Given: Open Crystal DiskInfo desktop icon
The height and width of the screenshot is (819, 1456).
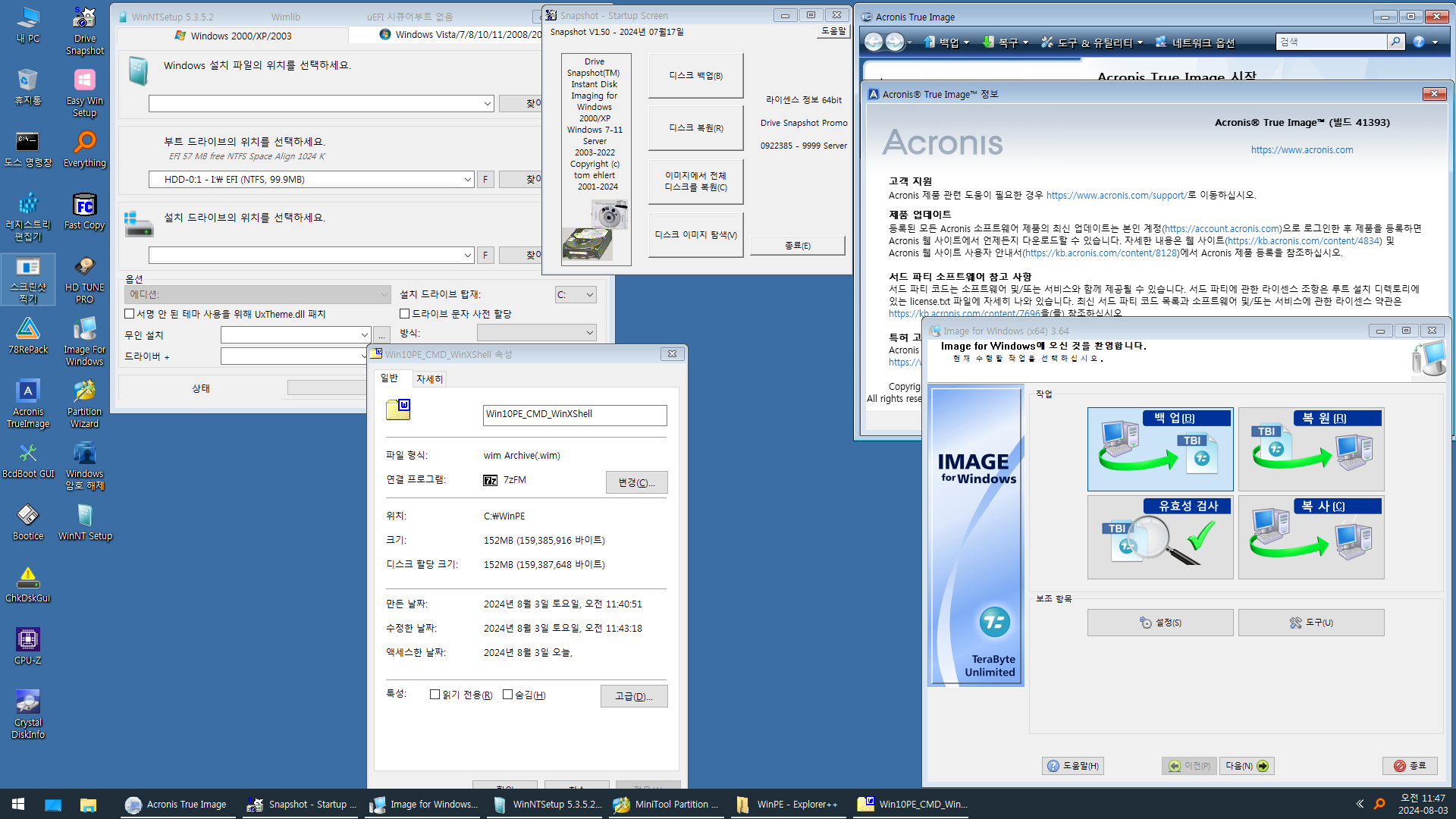Looking at the screenshot, I should (28, 714).
